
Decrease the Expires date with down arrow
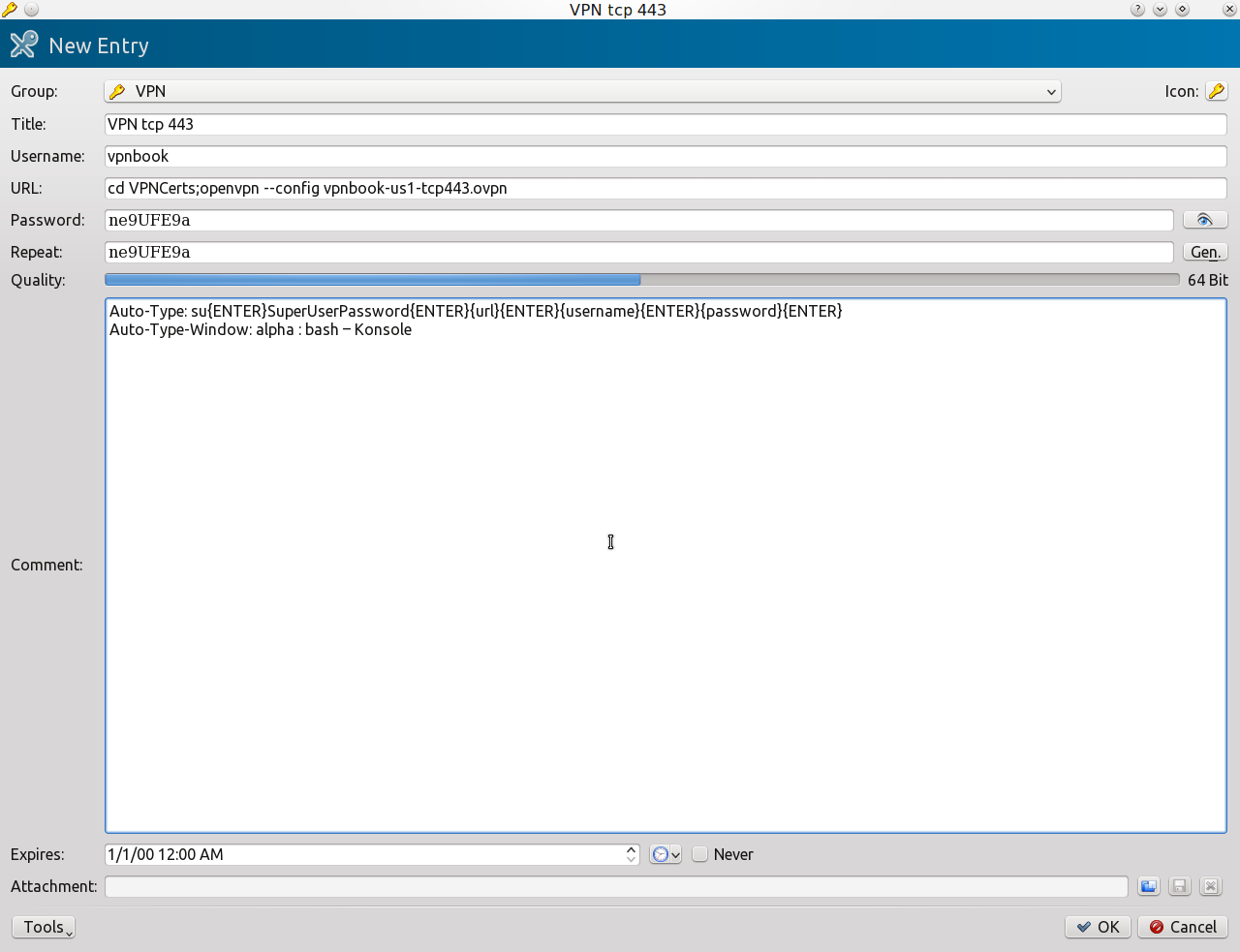[631, 860]
